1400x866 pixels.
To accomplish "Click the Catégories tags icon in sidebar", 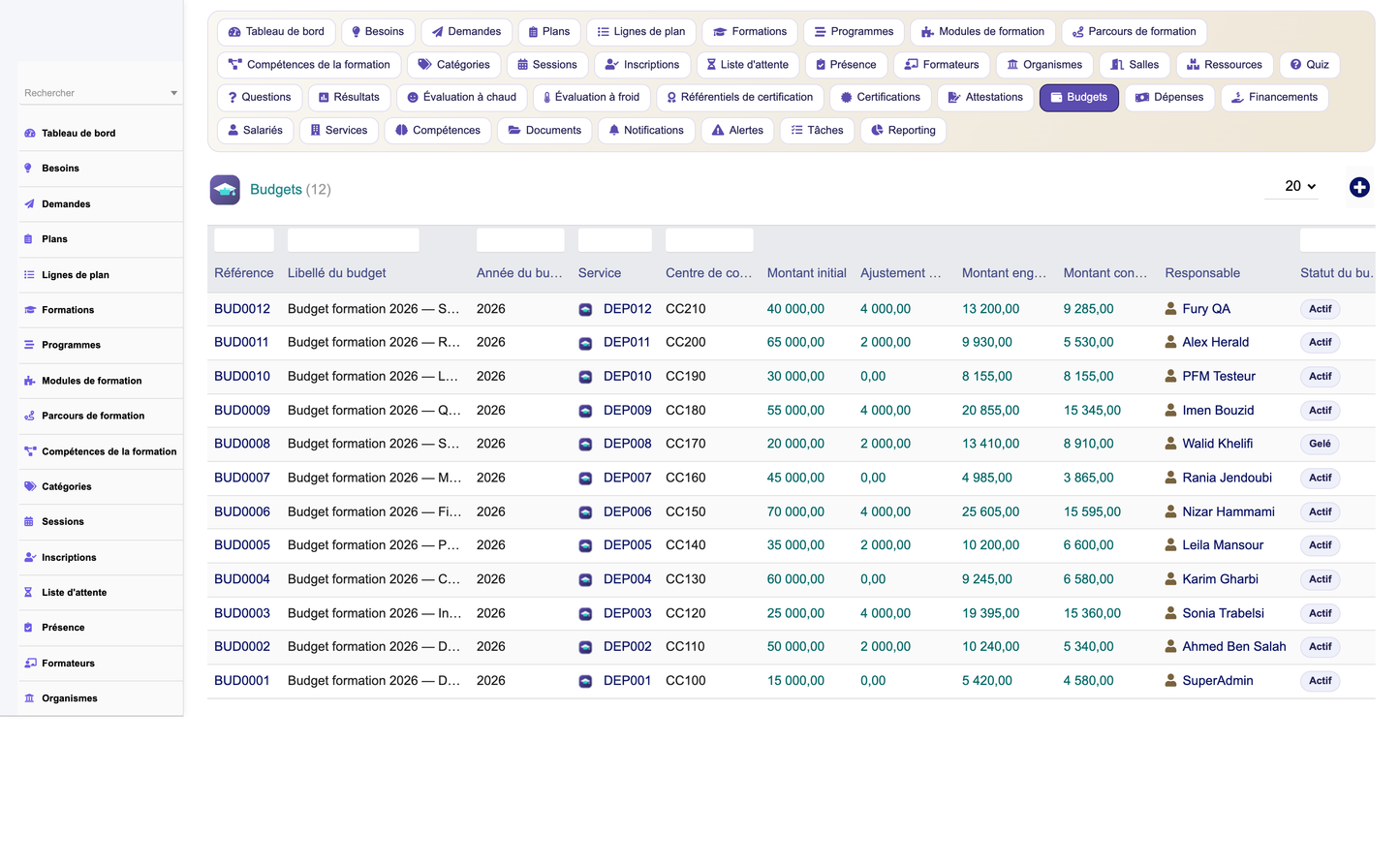I will pos(29,486).
